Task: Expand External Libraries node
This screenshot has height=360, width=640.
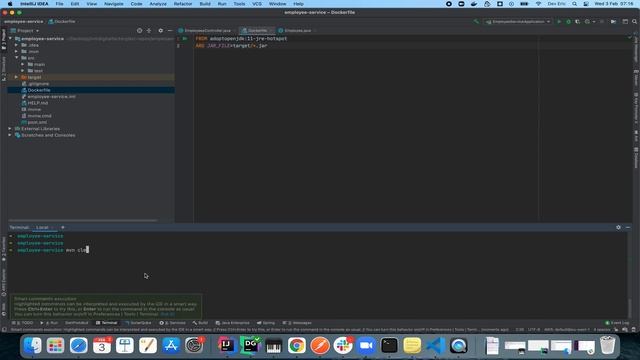Action: (x=11, y=129)
